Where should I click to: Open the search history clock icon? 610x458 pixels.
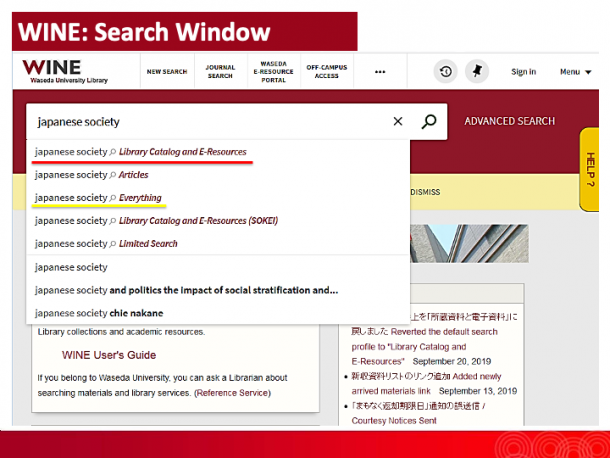pyautogui.click(x=445, y=72)
